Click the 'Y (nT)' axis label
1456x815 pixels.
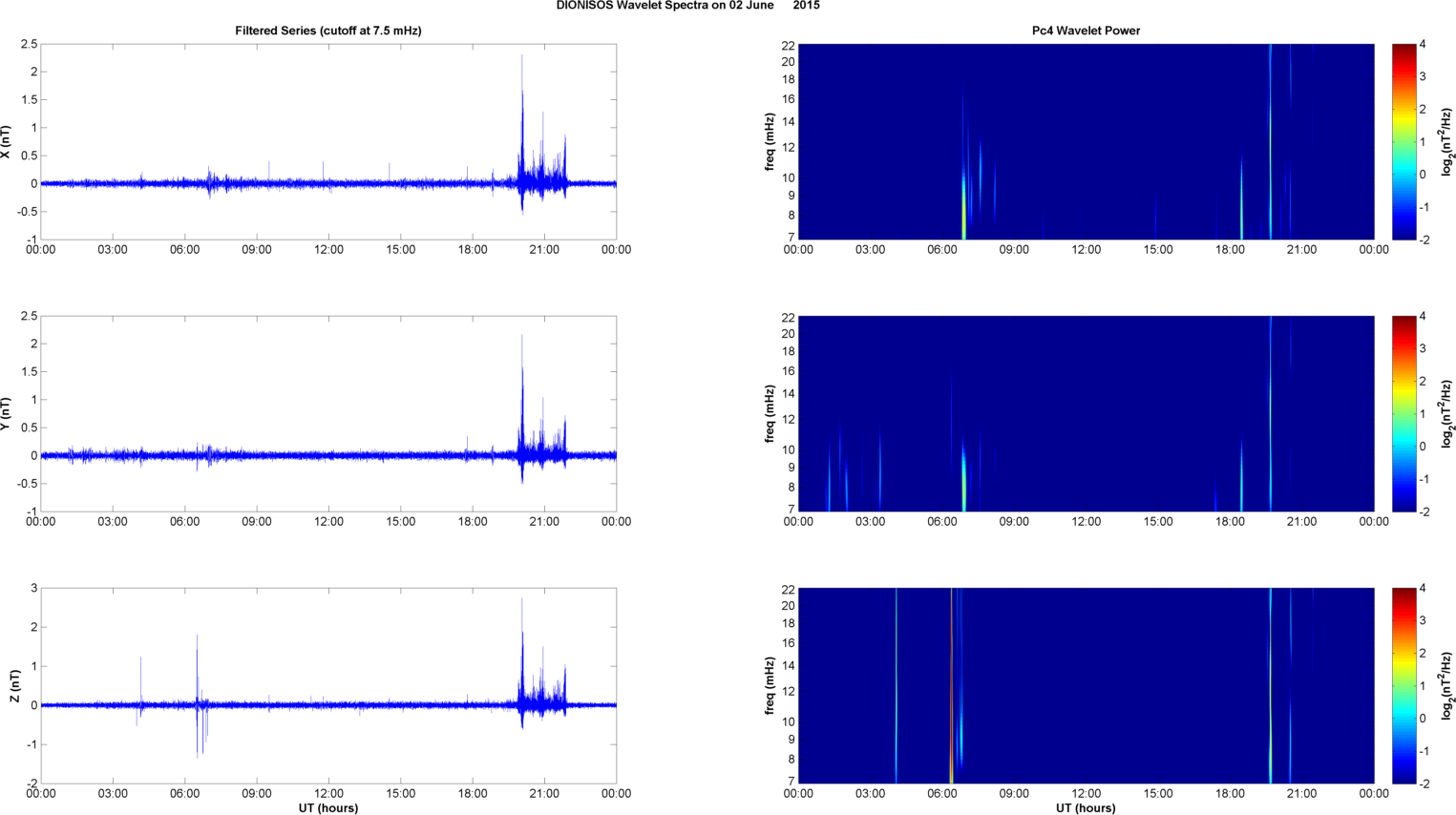[x=7, y=414]
